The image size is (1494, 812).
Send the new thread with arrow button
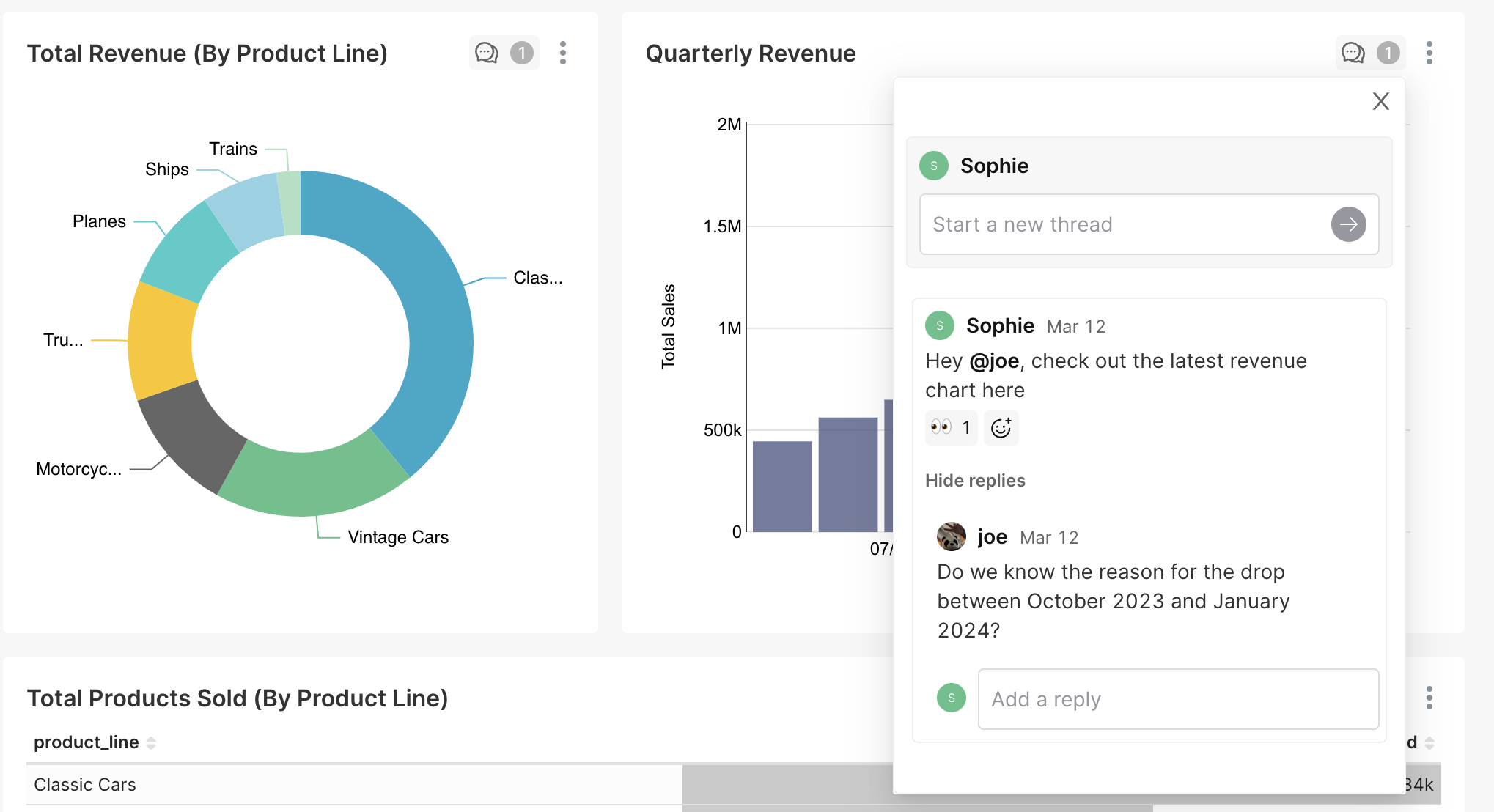pos(1349,224)
